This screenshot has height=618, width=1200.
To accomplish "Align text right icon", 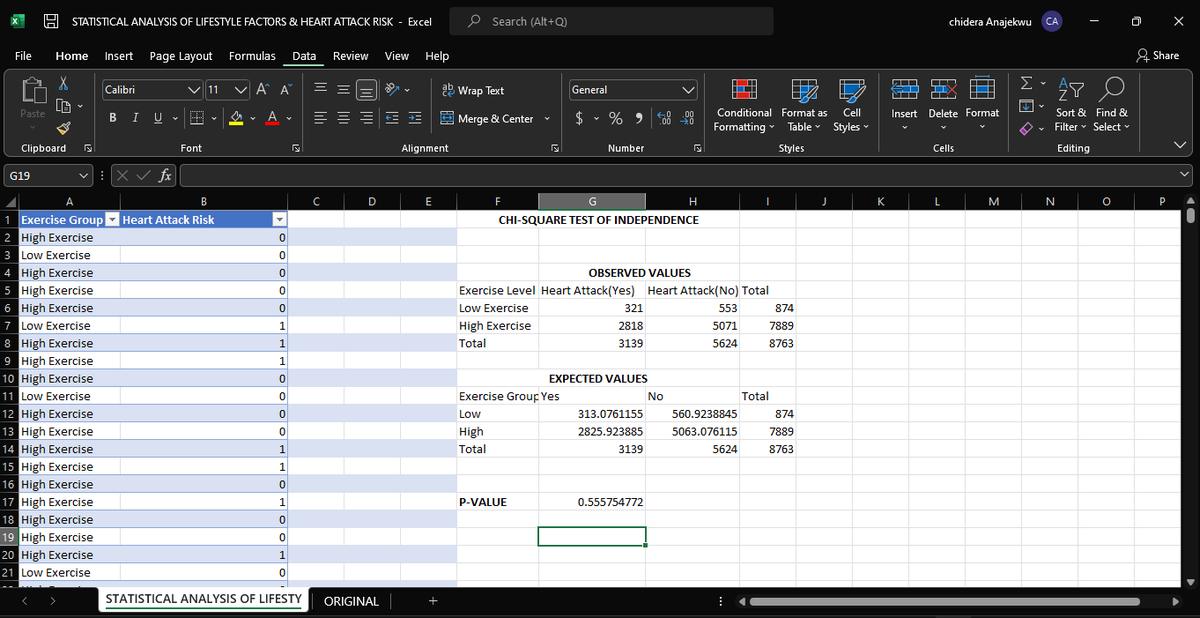I will click(x=368, y=119).
